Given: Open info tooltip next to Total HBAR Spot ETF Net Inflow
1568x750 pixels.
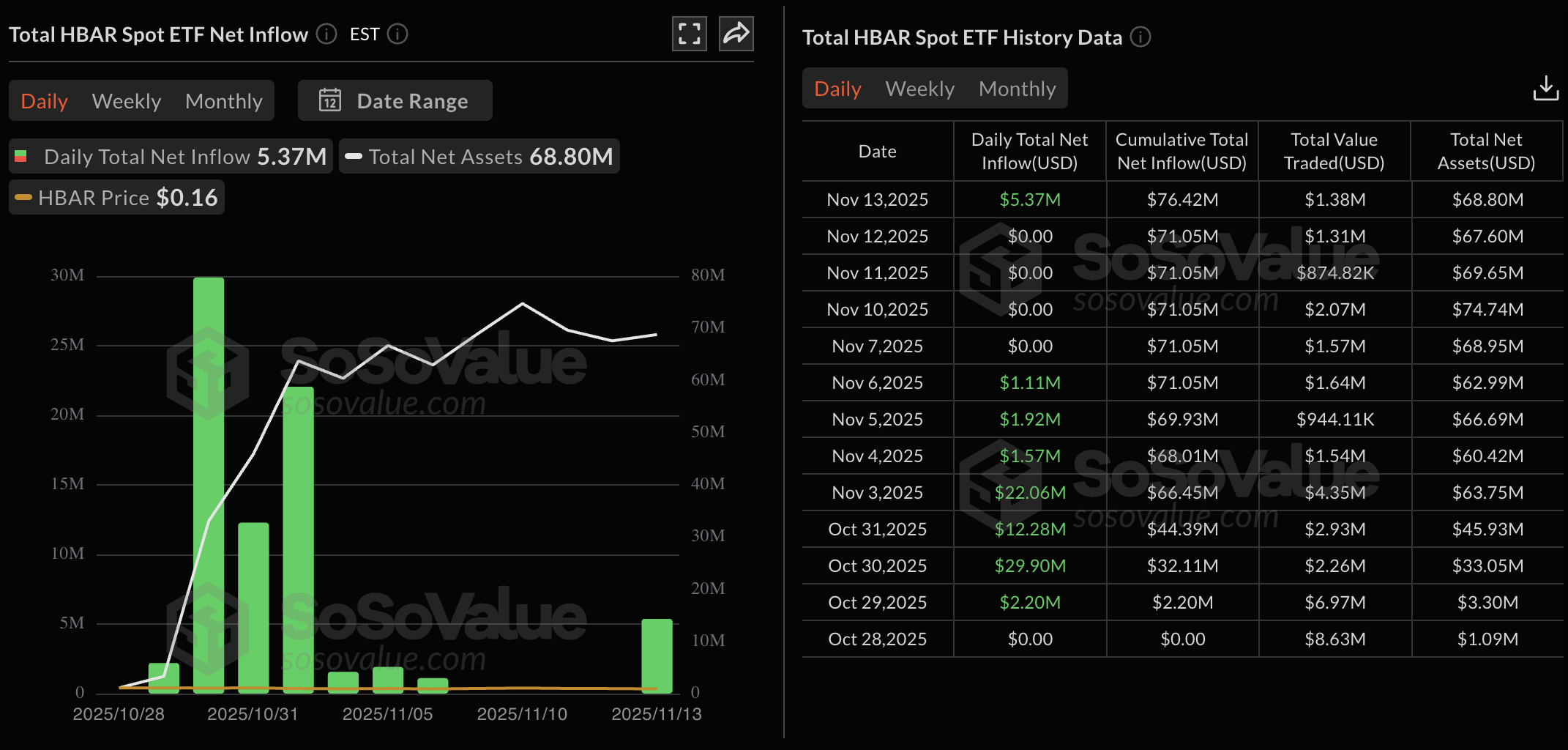Looking at the screenshot, I should [326, 34].
